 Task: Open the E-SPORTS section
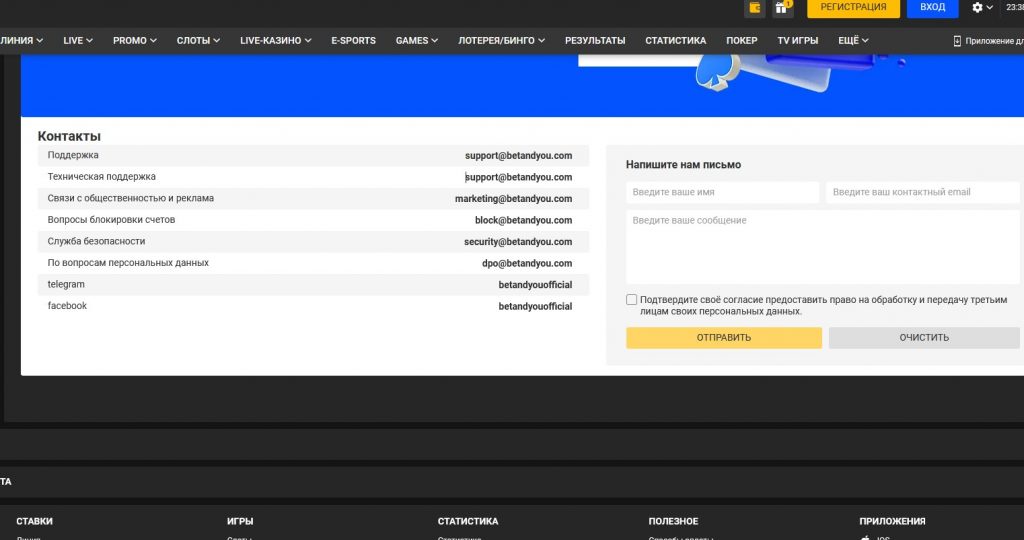point(353,40)
